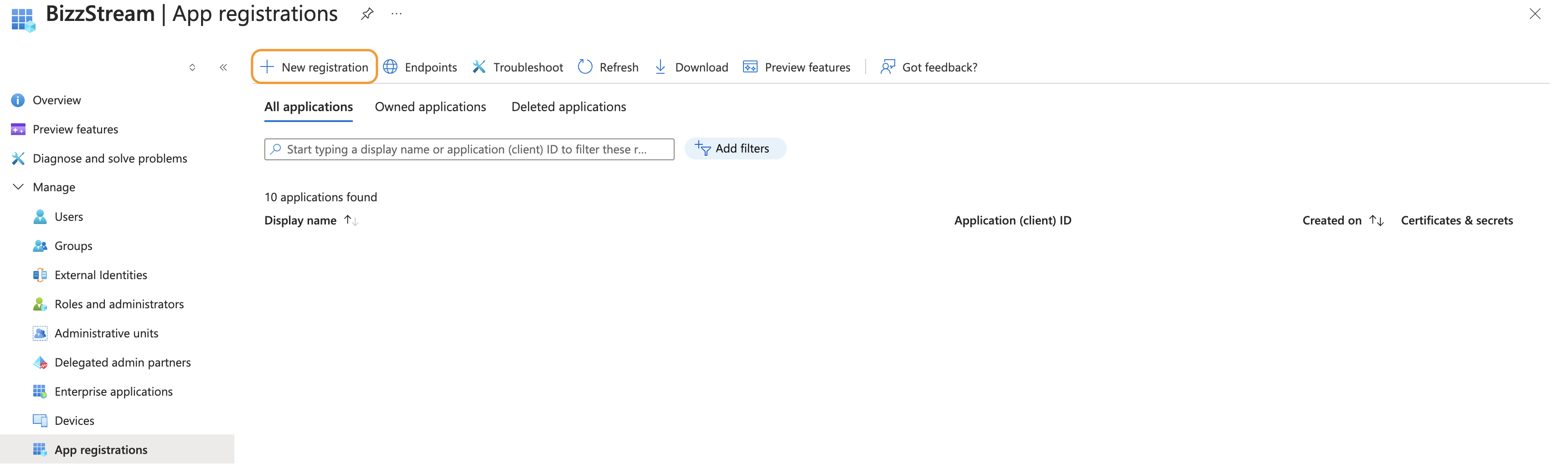Switch to Owned applications tab
1568x469 pixels.
[x=430, y=107]
